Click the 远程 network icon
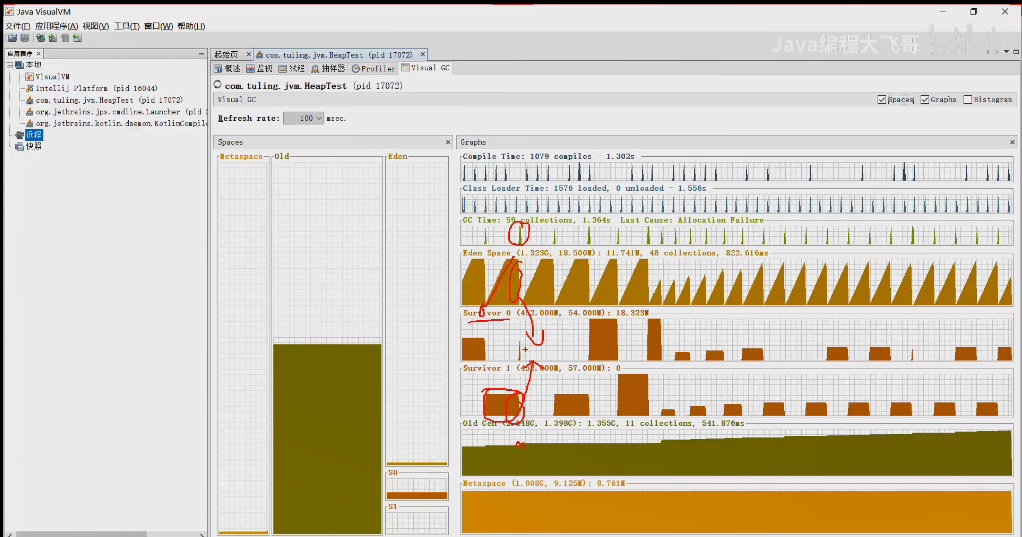 click(x=20, y=135)
